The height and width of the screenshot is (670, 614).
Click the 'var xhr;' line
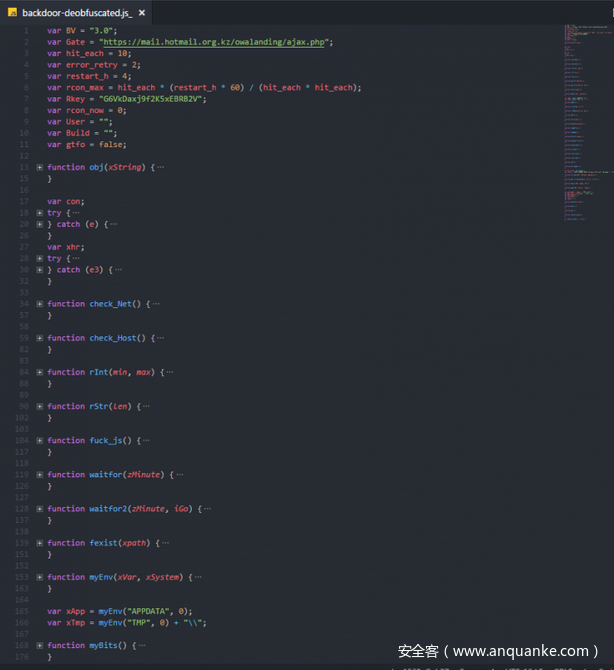[65, 247]
